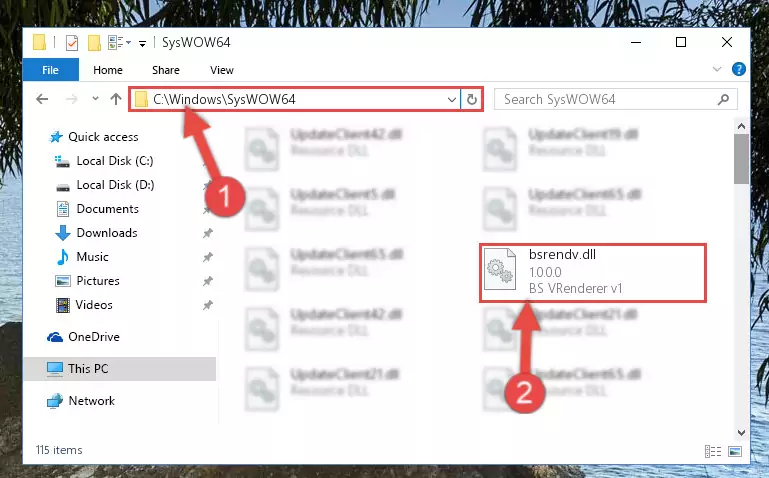Click the Search SysWOW64 field
Screen dimensions: 769x478
click(x=615, y=100)
